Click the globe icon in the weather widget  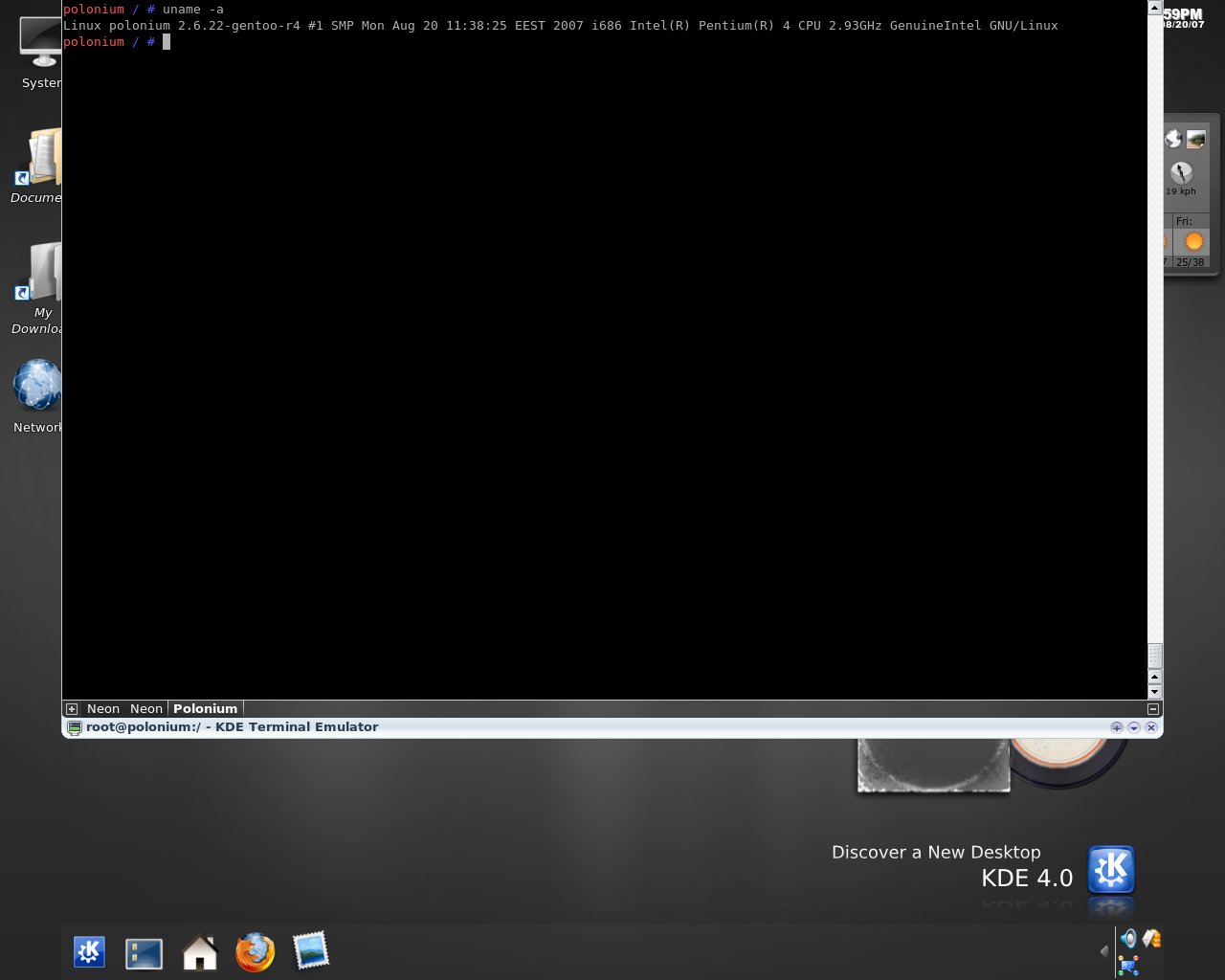tap(1173, 140)
